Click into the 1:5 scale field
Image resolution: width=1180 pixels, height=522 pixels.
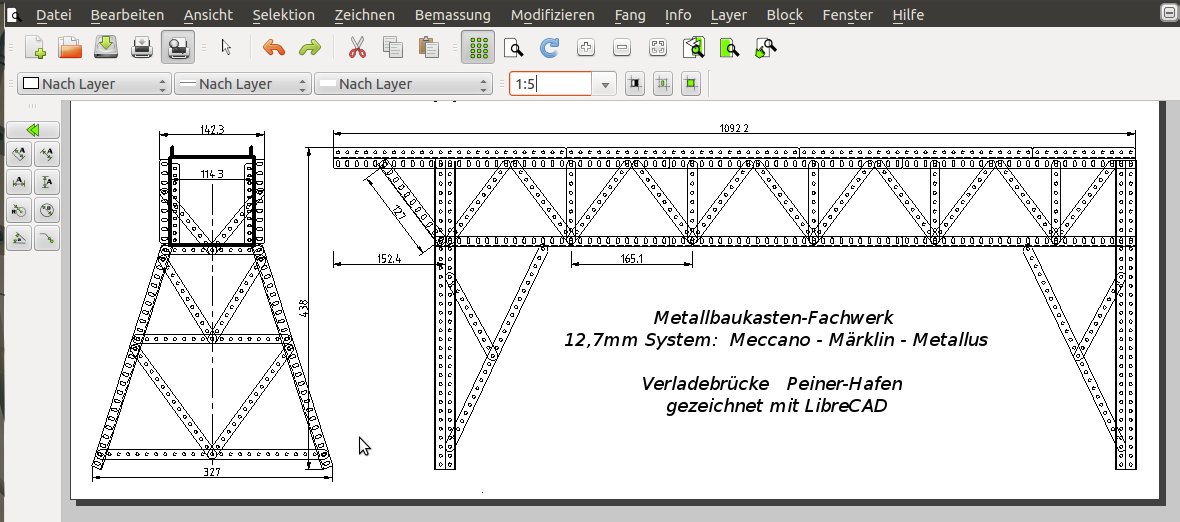550,83
